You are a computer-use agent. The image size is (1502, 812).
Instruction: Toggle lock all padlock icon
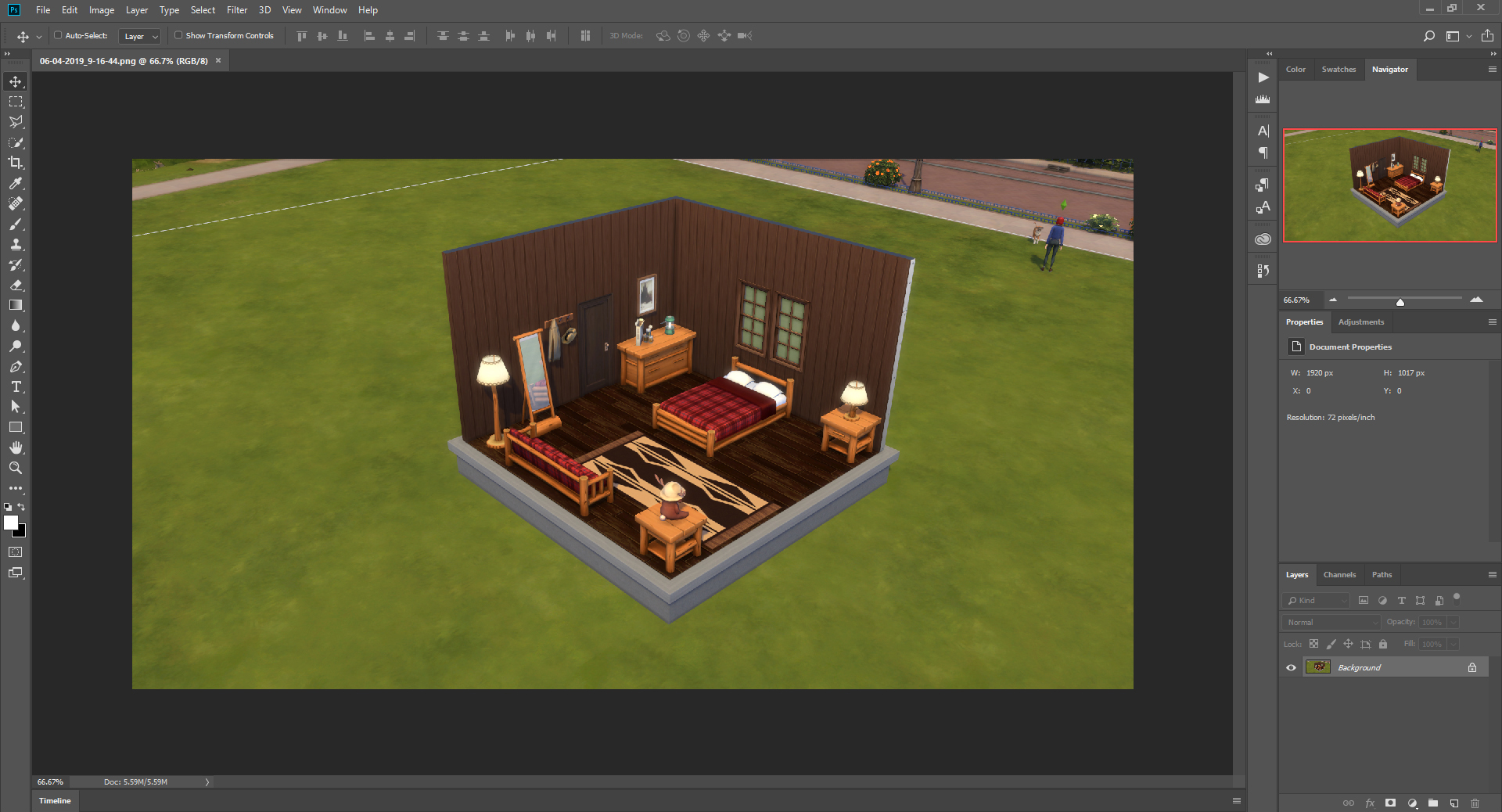(1383, 644)
